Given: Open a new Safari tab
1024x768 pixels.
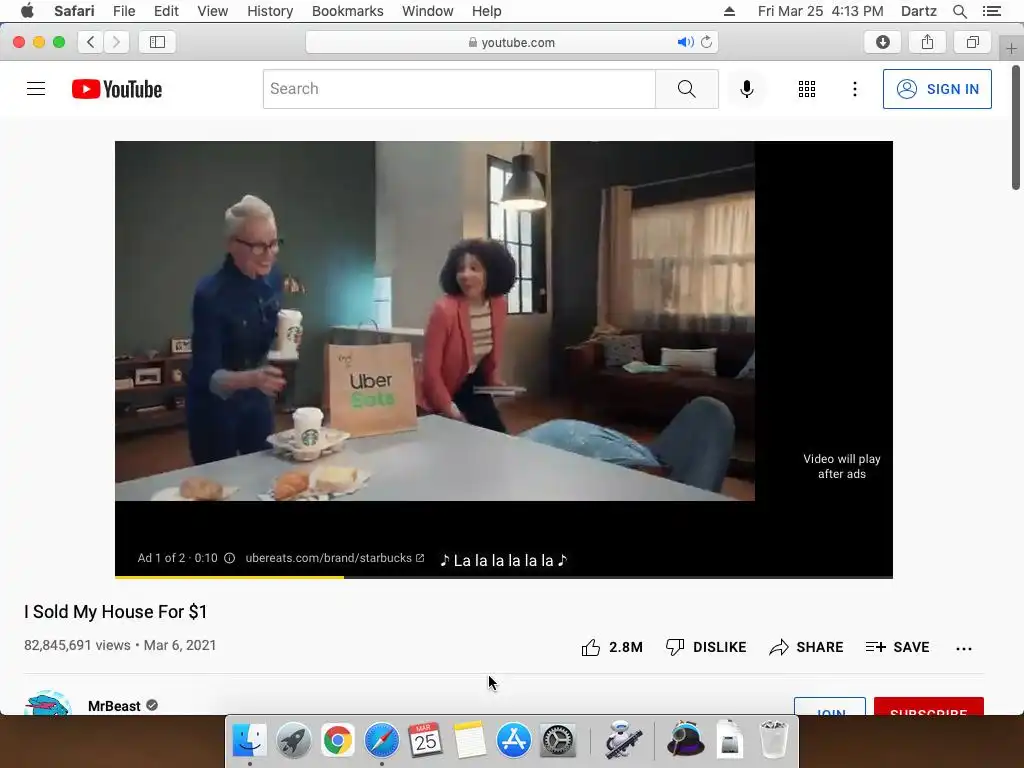Looking at the screenshot, I should pos(1011,48).
